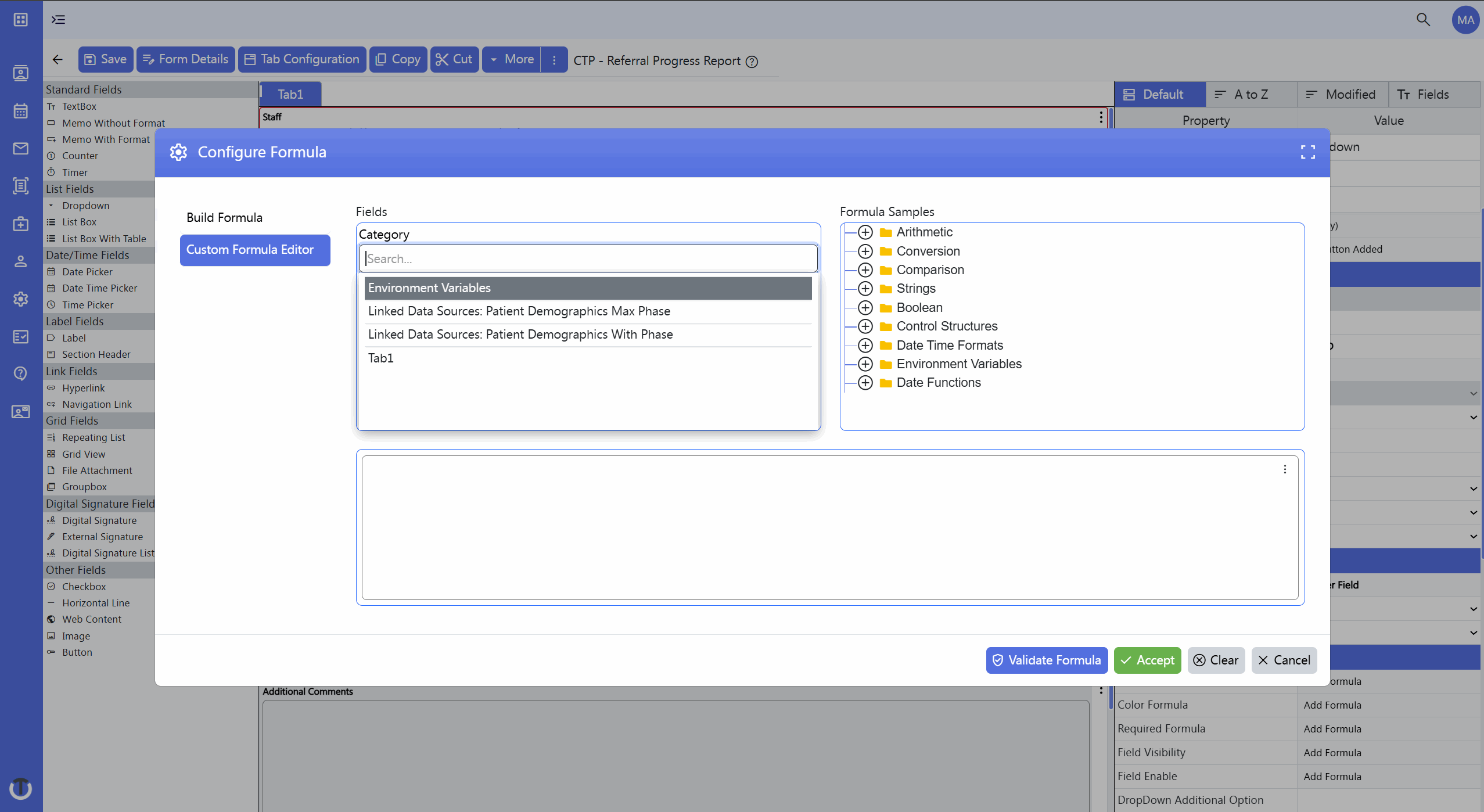
Task: Expand the Arithmetic formula samples folder
Action: point(865,232)
